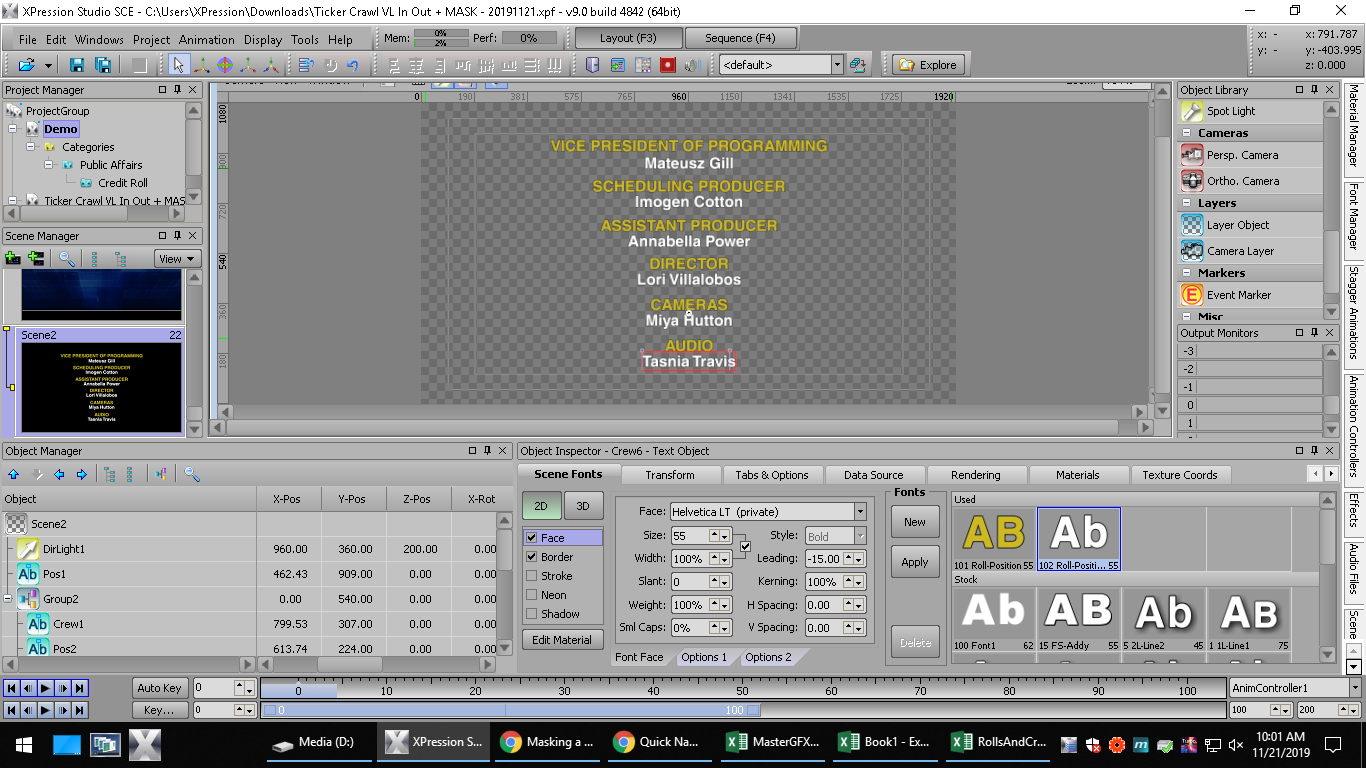Open the Tools menu
Screen dimensions: 1366x768
coord(305,40)
